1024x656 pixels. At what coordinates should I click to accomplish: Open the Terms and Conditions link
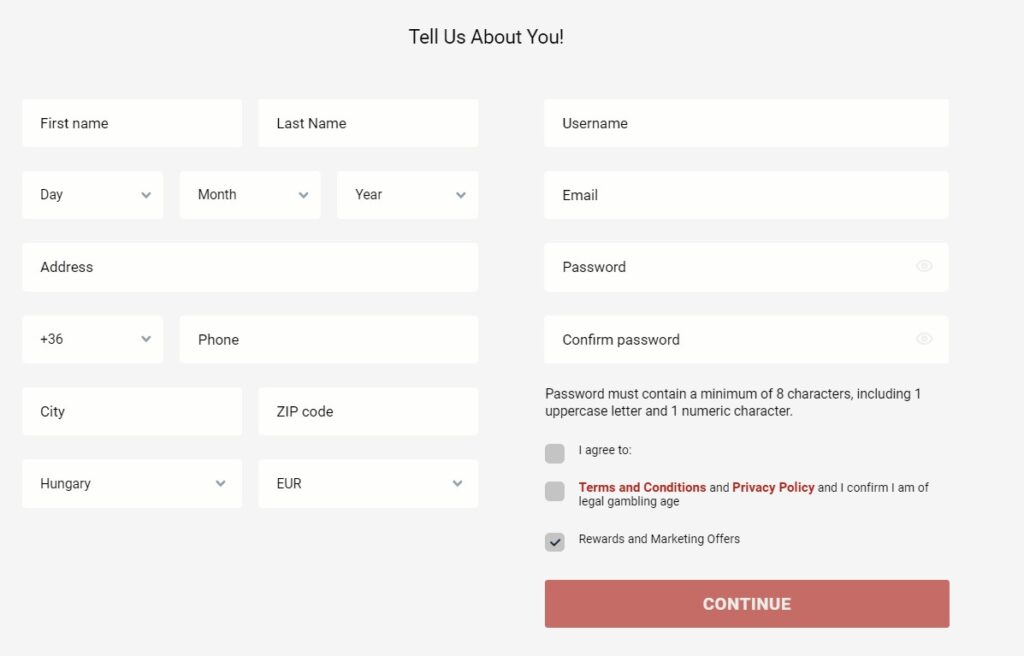(642, 487)
